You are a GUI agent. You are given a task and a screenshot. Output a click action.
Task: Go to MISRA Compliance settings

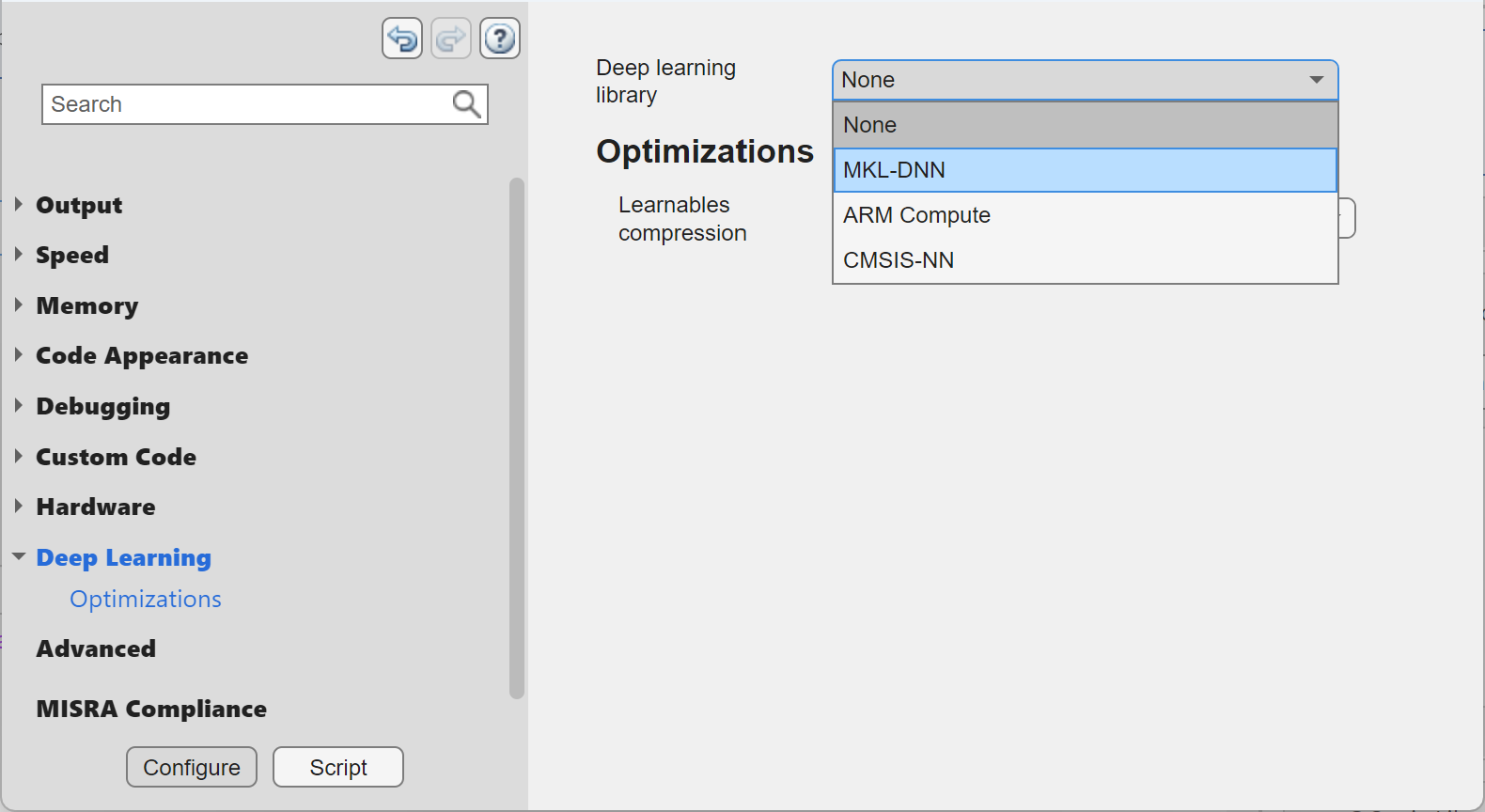click(151, 709)
